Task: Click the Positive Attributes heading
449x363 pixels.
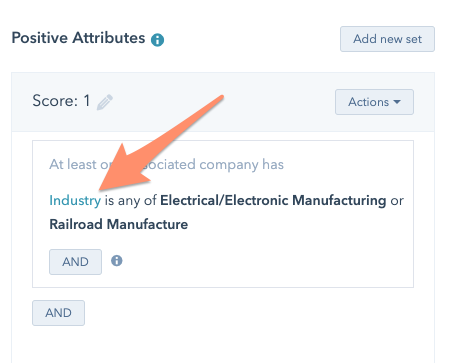Action: [x=78, y=38]
